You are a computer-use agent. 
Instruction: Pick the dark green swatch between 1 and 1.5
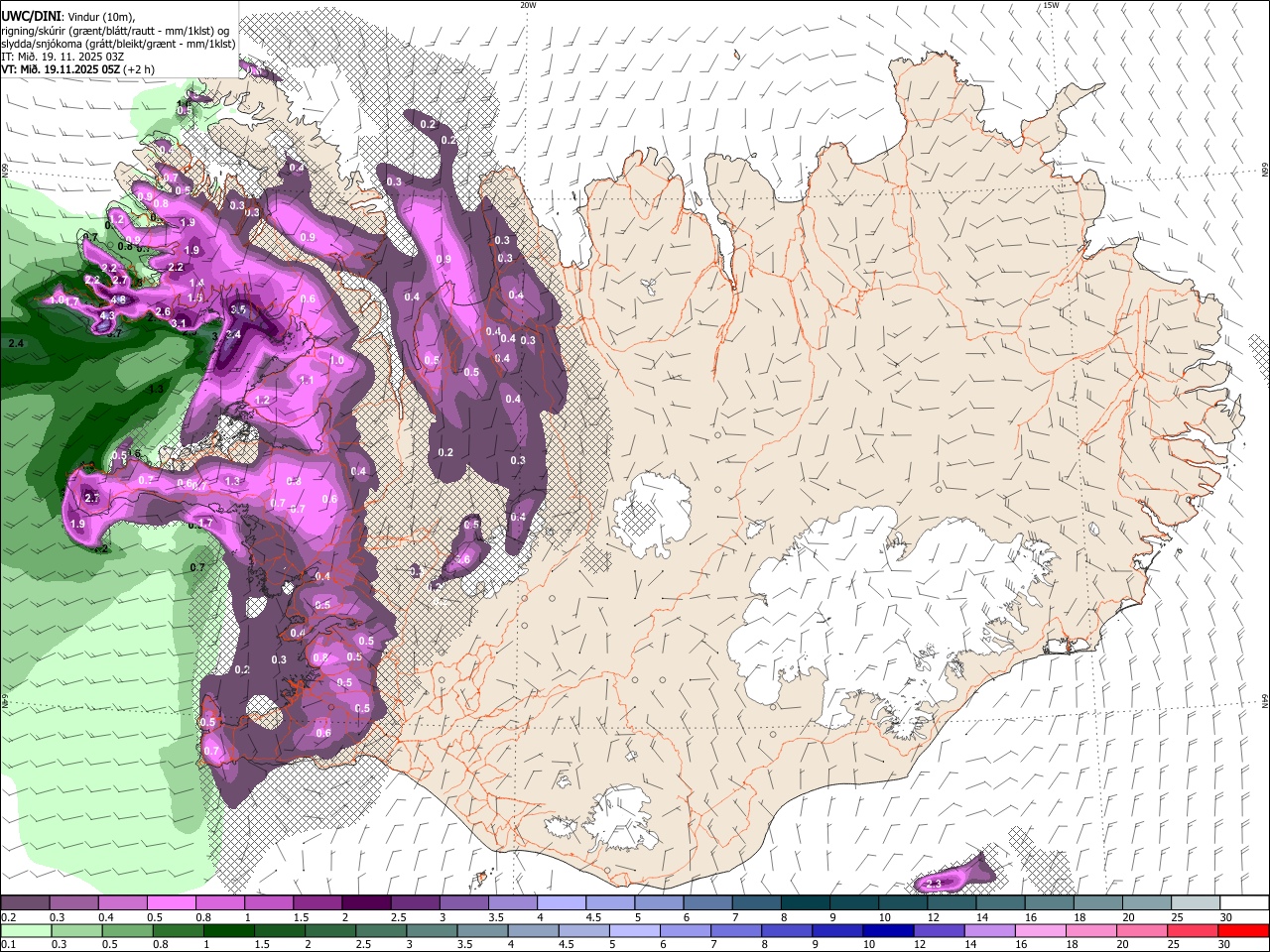coord(229,930)
